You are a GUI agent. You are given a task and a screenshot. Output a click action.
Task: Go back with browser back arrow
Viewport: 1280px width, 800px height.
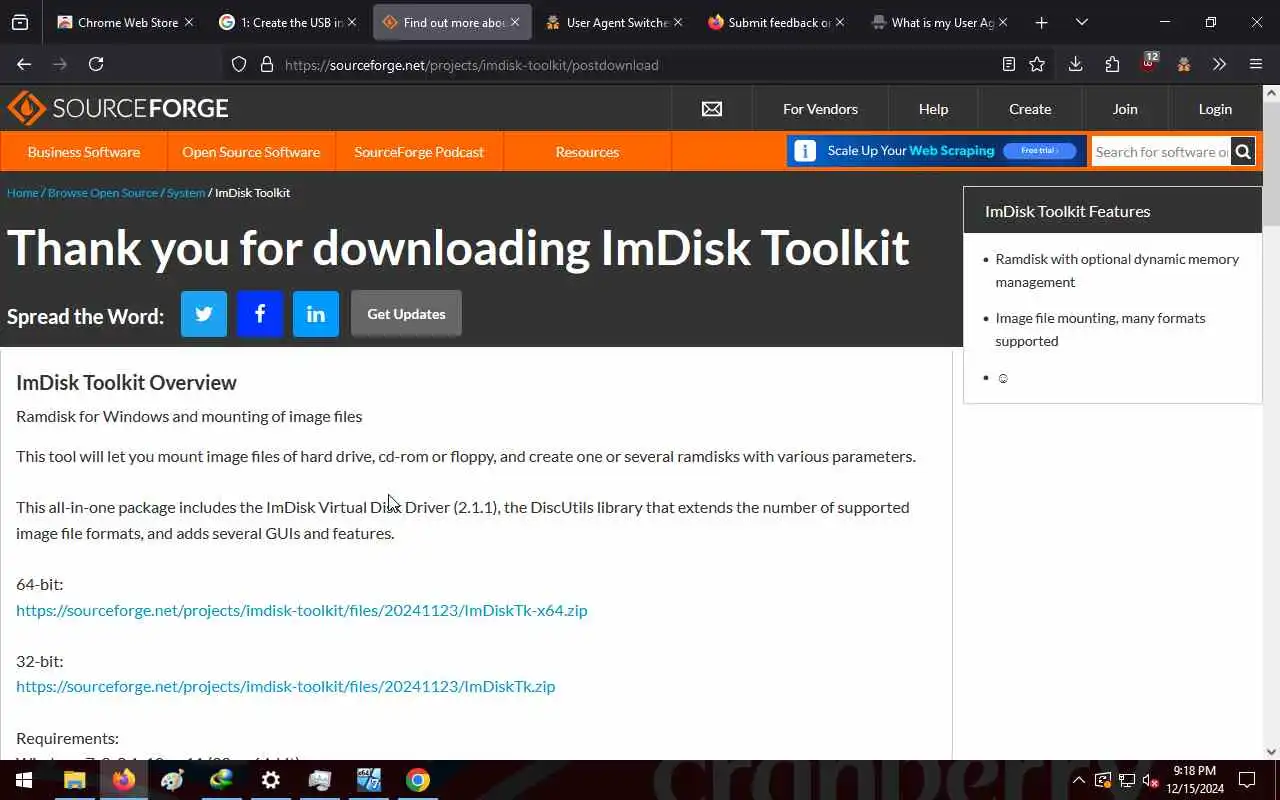coord(24,64)
